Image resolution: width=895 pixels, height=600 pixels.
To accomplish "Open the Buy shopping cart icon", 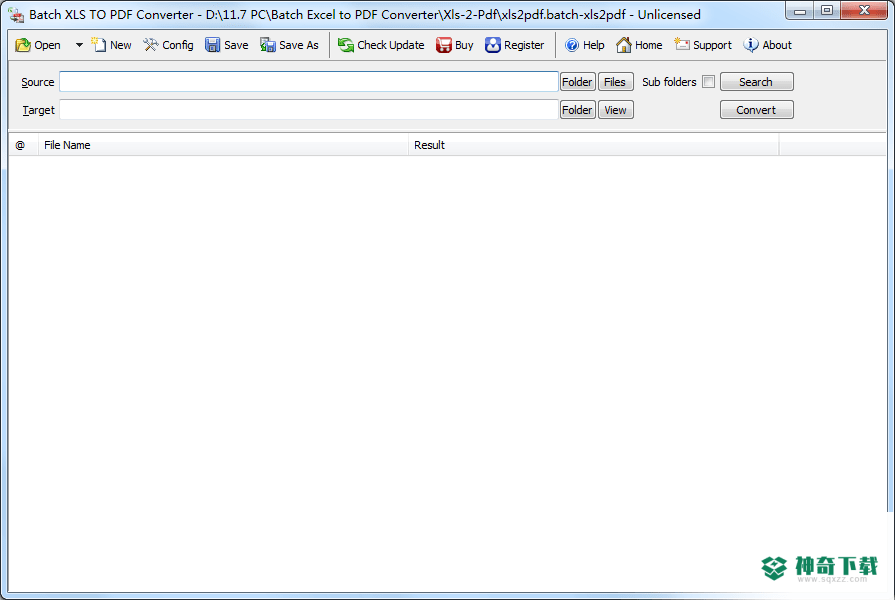I will pyautogui.click(x=444, y=45).
